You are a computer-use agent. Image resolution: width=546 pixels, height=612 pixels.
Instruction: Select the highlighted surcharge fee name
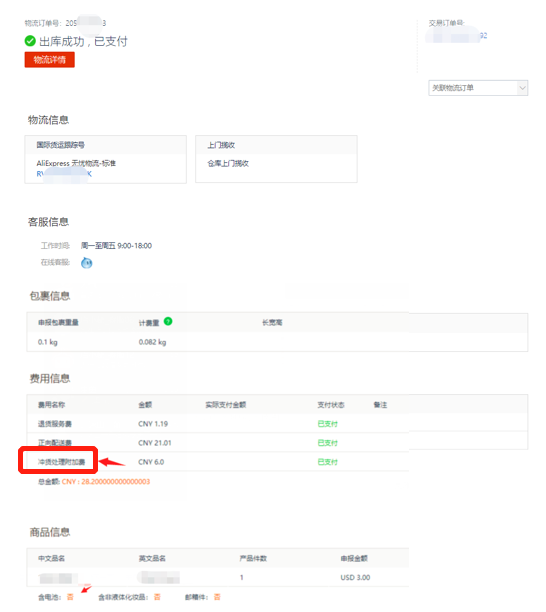tap(61, 462)
